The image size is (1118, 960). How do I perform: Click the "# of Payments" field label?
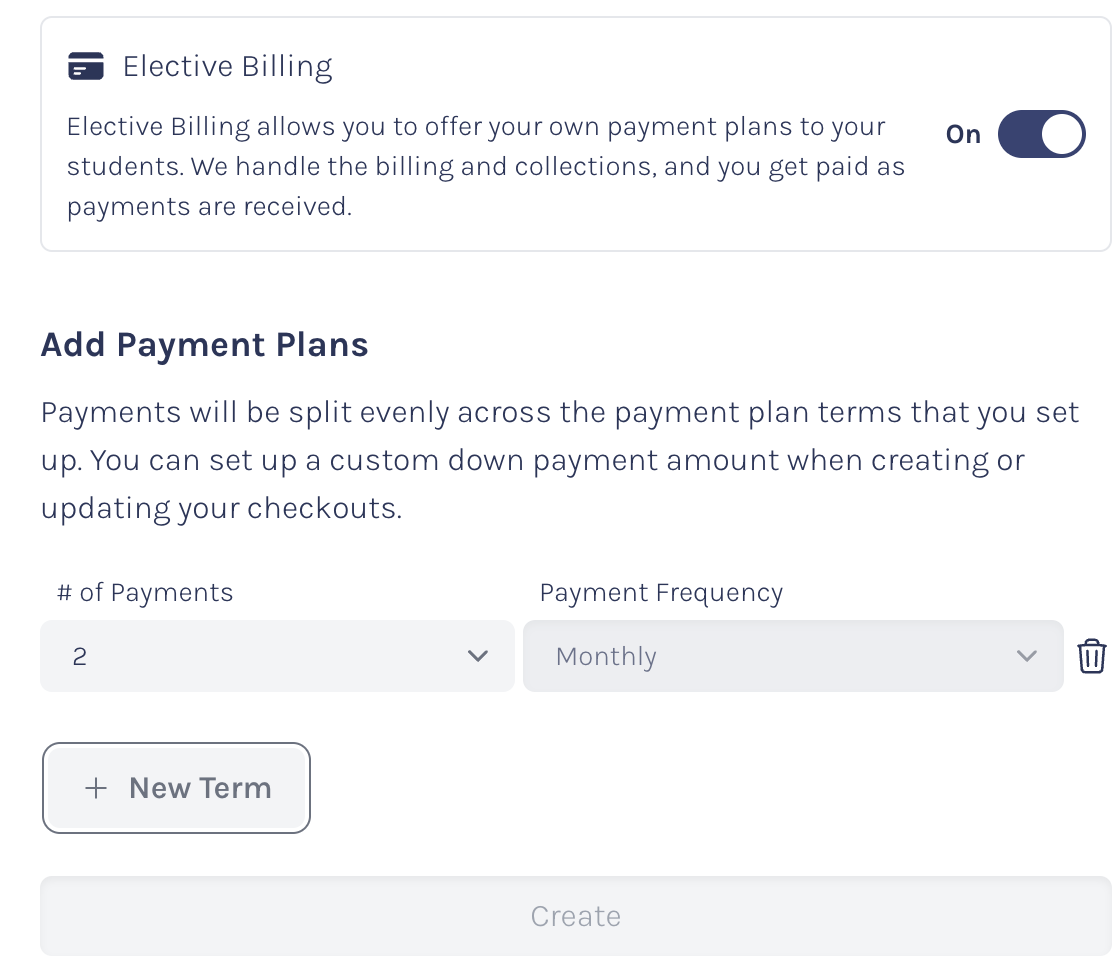coord(145,592)
